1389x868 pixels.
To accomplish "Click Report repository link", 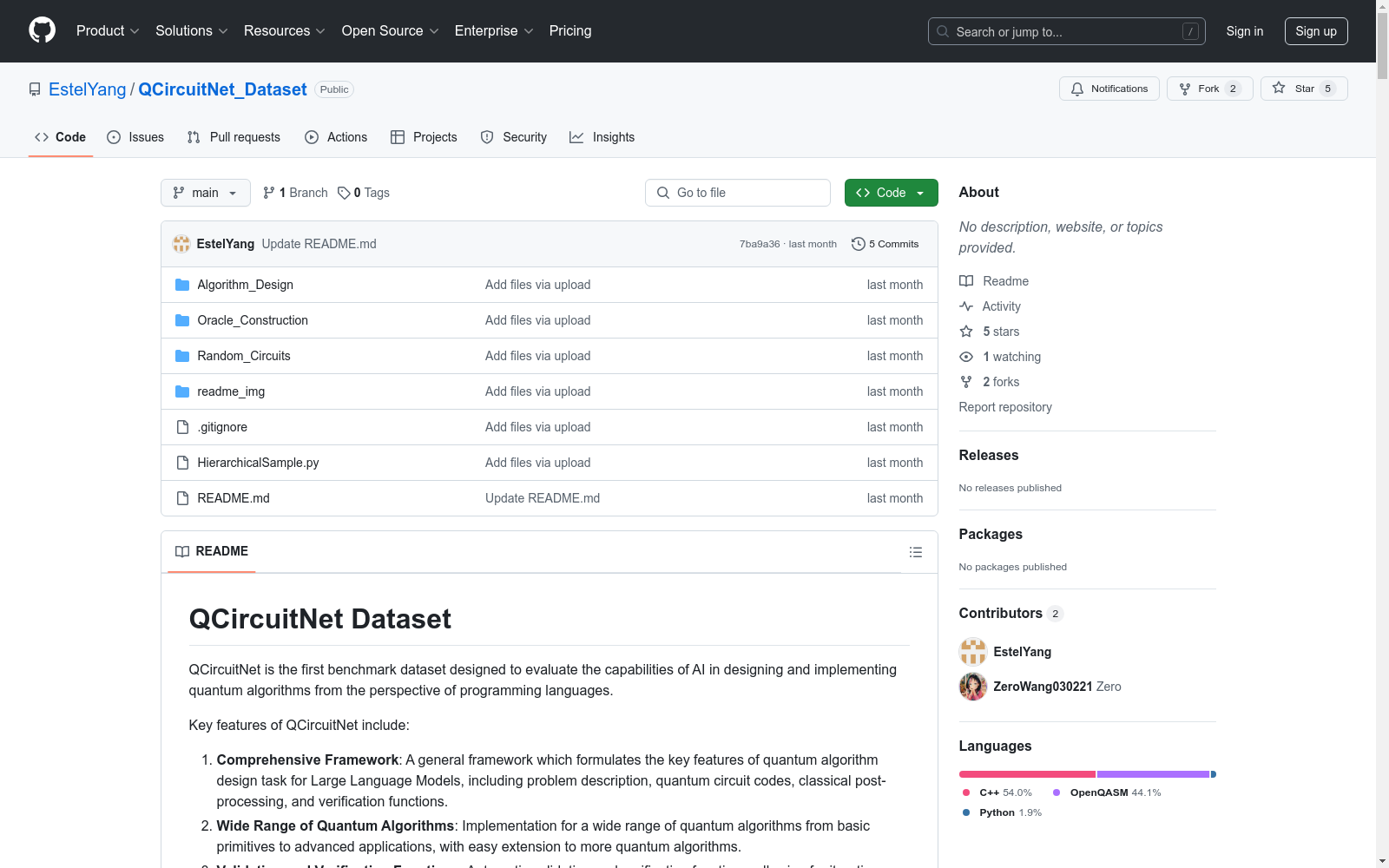I will point(1005,407).
